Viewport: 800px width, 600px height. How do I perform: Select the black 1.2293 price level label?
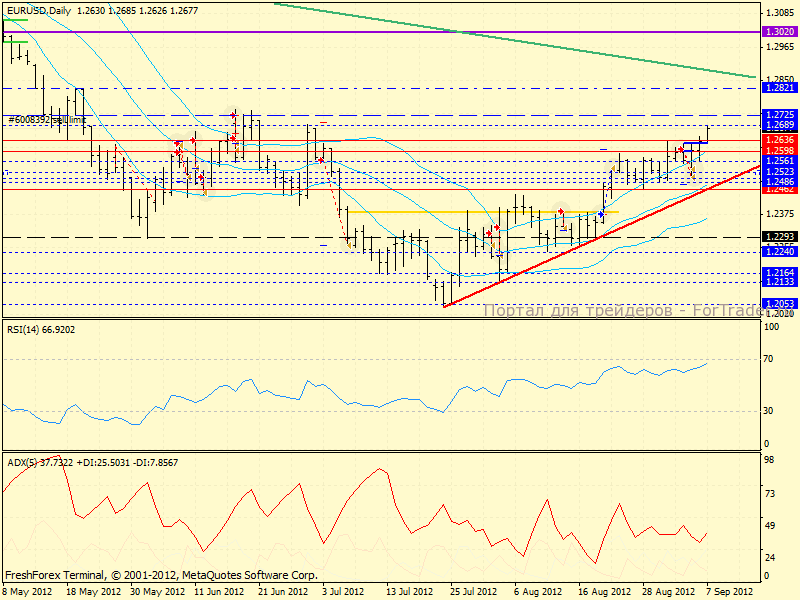pos(778,237)
